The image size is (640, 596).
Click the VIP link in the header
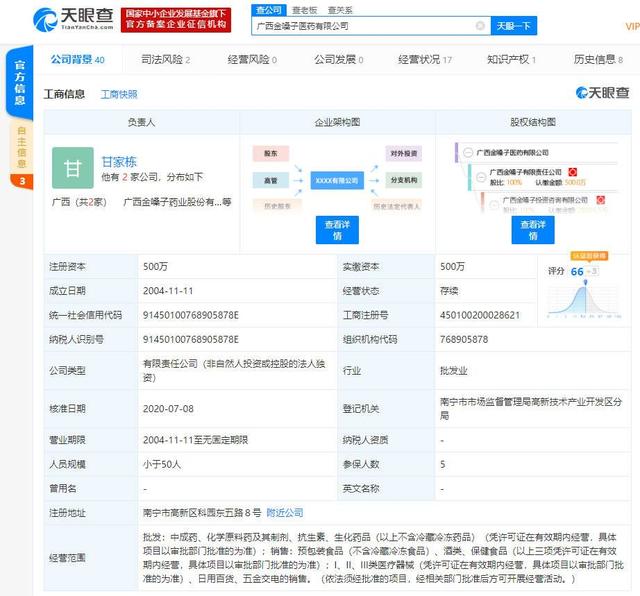(x=632, y=27)
